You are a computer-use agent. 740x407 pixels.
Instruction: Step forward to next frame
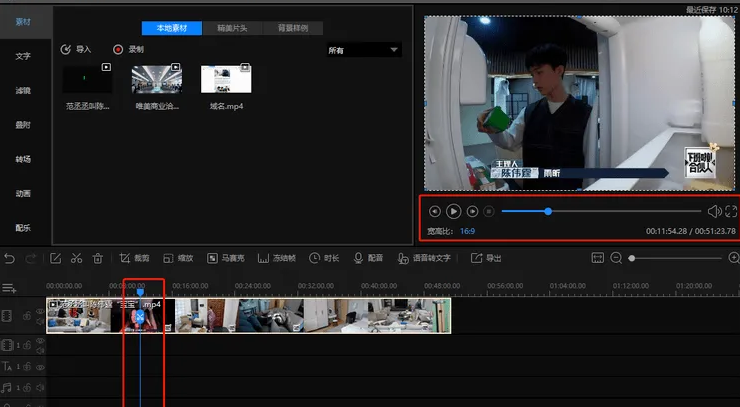[x=472, y=212]
